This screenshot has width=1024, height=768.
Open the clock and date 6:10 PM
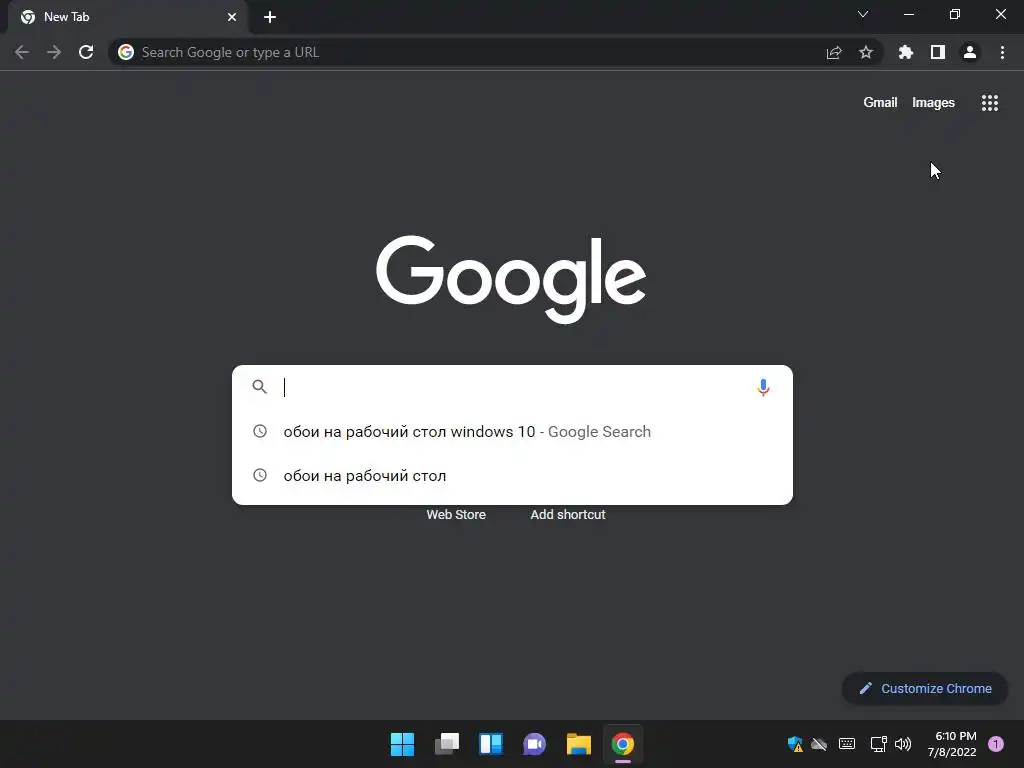pos(952,744)
